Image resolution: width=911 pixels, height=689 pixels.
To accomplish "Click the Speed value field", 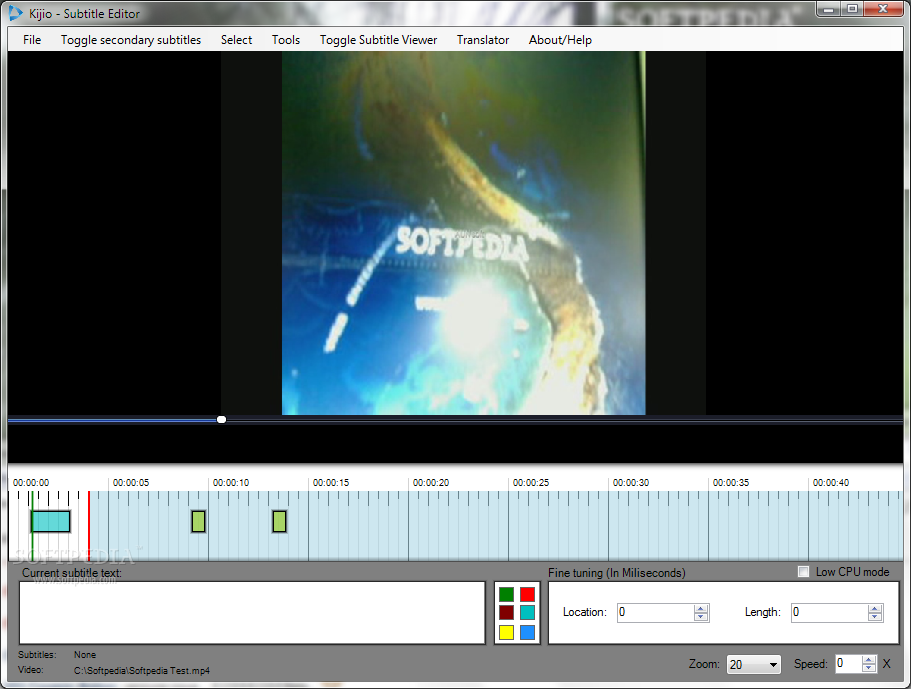I will tap(848, 663).
